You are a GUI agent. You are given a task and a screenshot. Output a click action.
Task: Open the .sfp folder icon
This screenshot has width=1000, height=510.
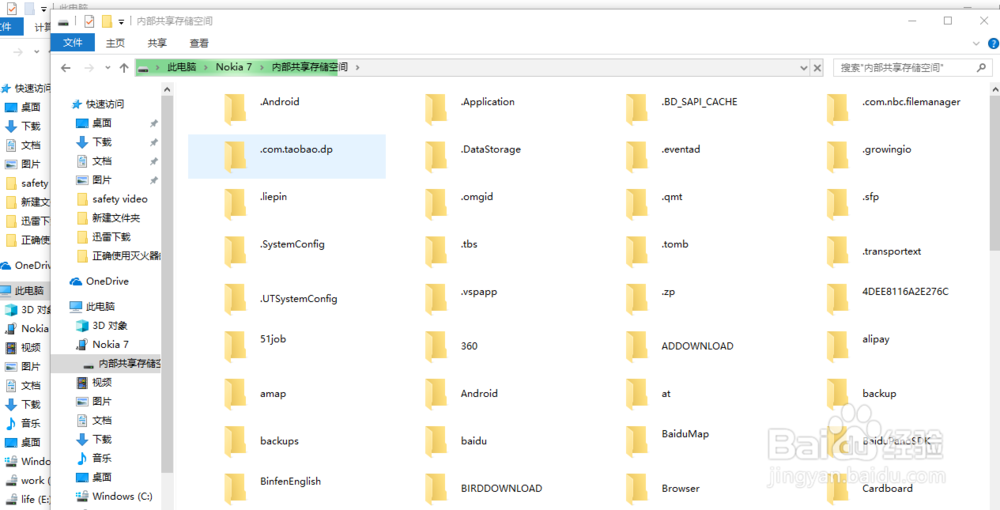pyautogui.click(x=837, y=204)
